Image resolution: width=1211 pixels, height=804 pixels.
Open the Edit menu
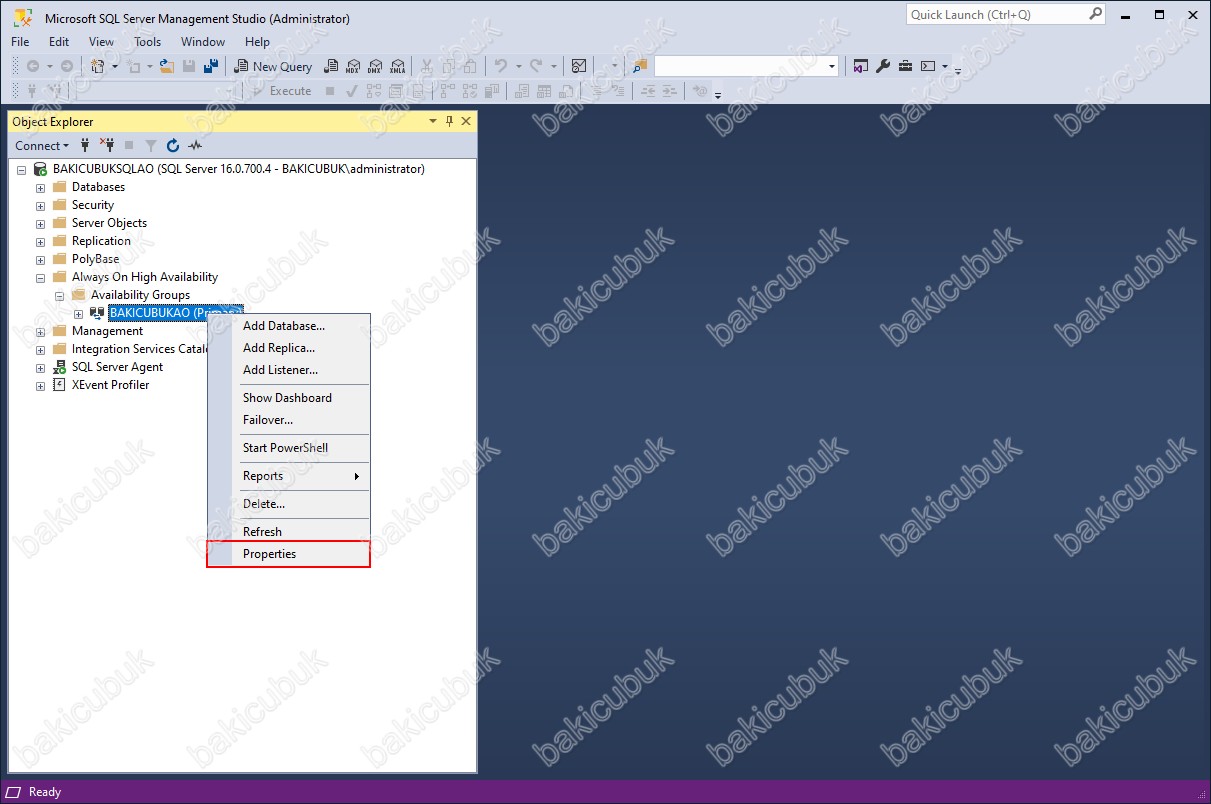pyautogui.click(x=59, y=42)
